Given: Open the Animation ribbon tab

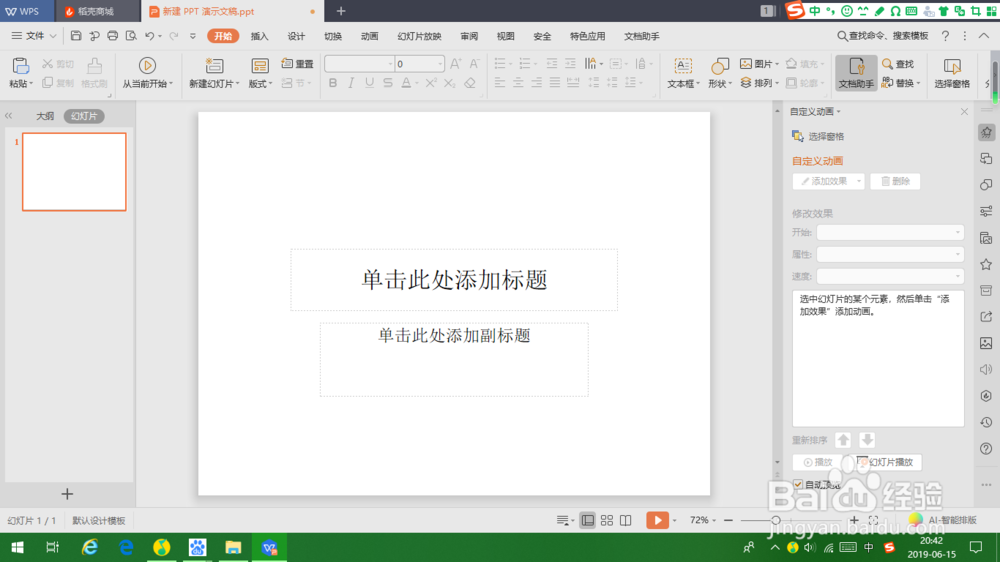Looking at the screenshot, I should (369, 36).
